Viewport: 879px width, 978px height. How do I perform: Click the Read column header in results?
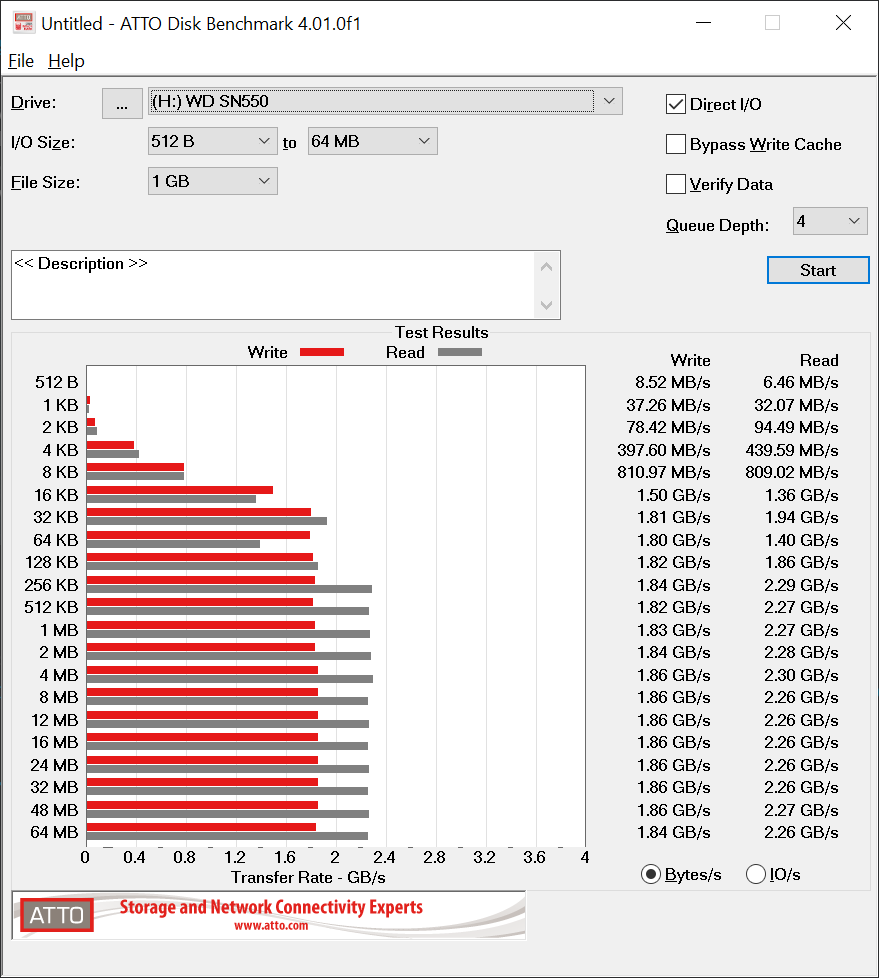[819, 361]
